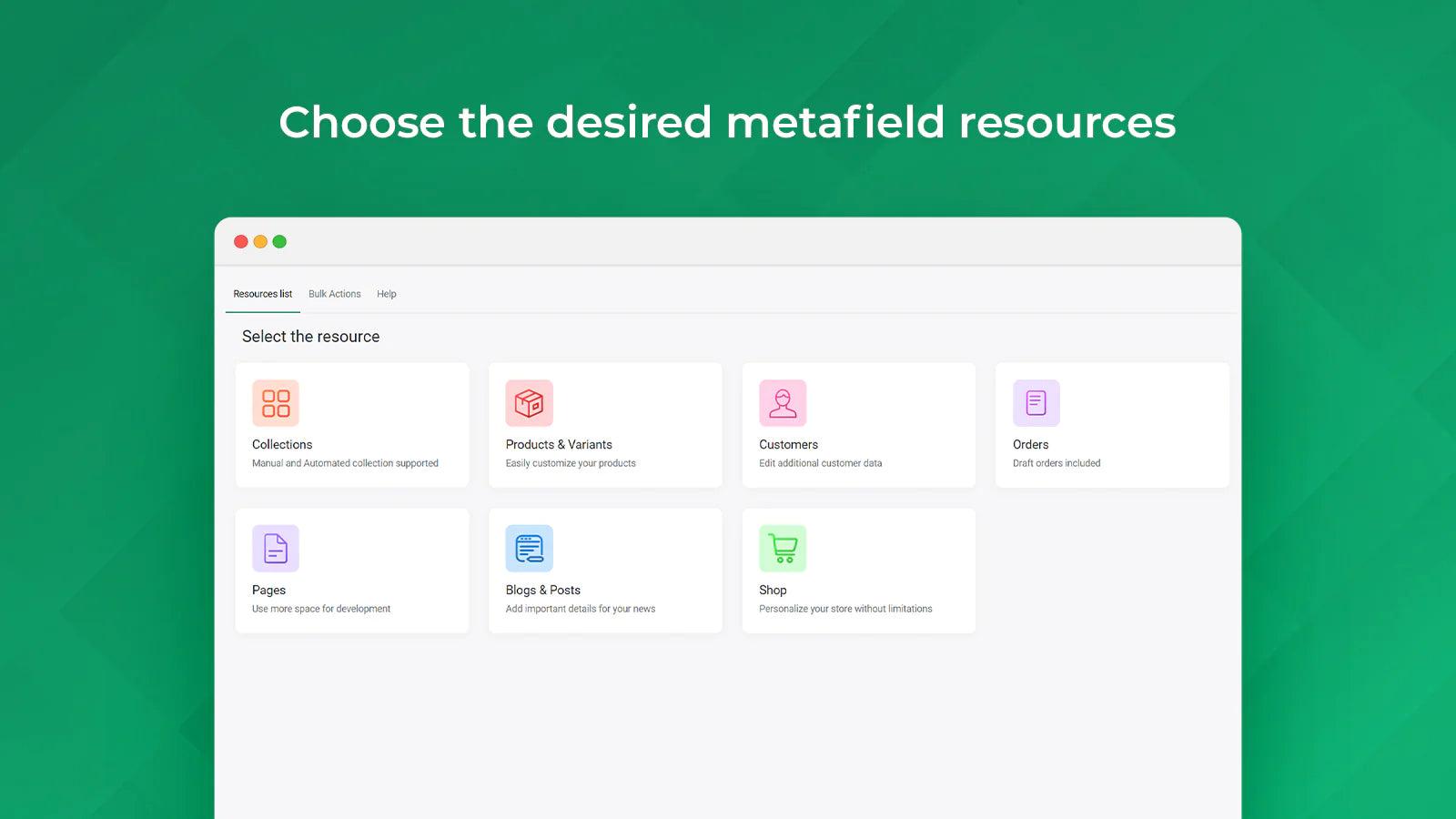Viewport: 1456px width, 819px height.
Task: Select the Products & Variants resource
Action: pos(605,424)
